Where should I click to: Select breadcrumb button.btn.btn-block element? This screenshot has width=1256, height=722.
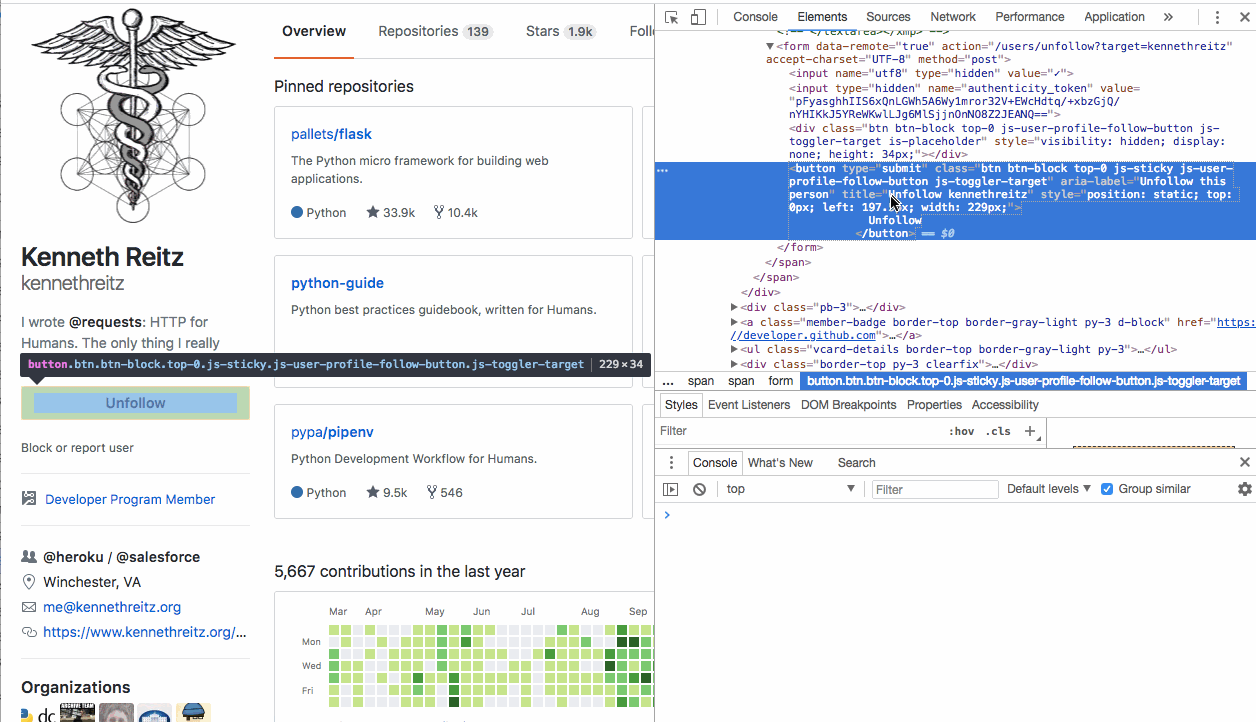1024,381
